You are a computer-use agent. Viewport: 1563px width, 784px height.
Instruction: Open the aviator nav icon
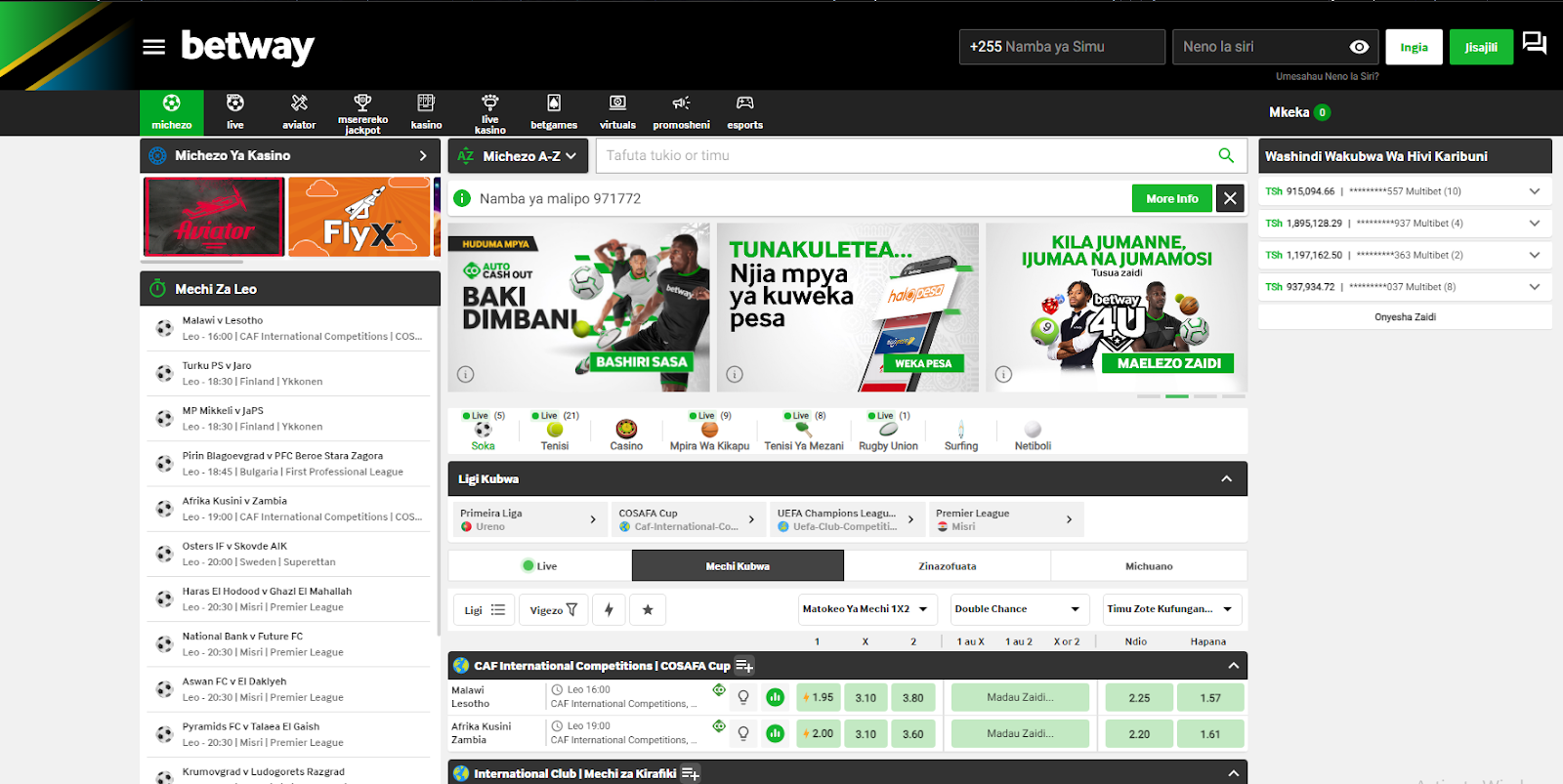tap(299, 111)
